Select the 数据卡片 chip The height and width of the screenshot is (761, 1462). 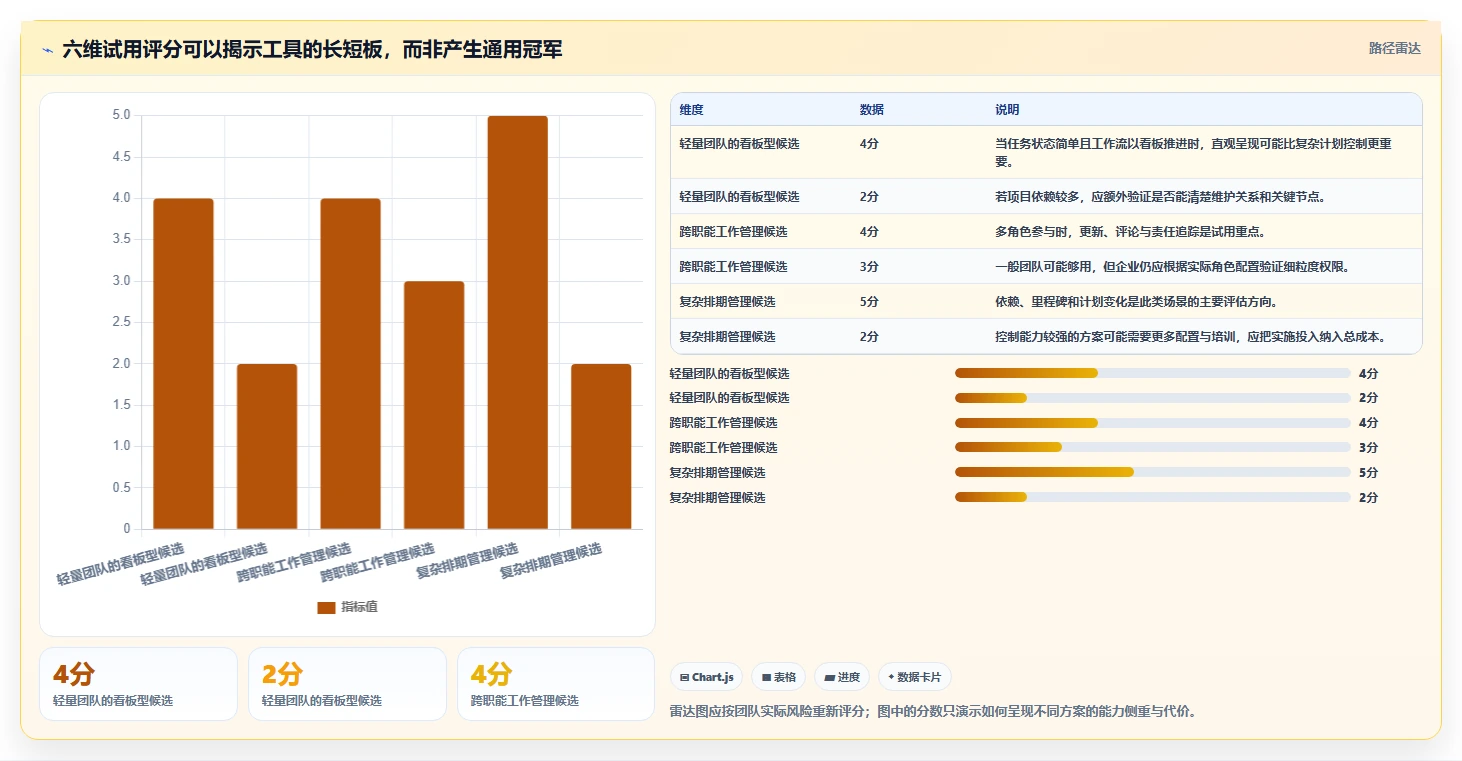pyautogui.click(x=915, y=677)
